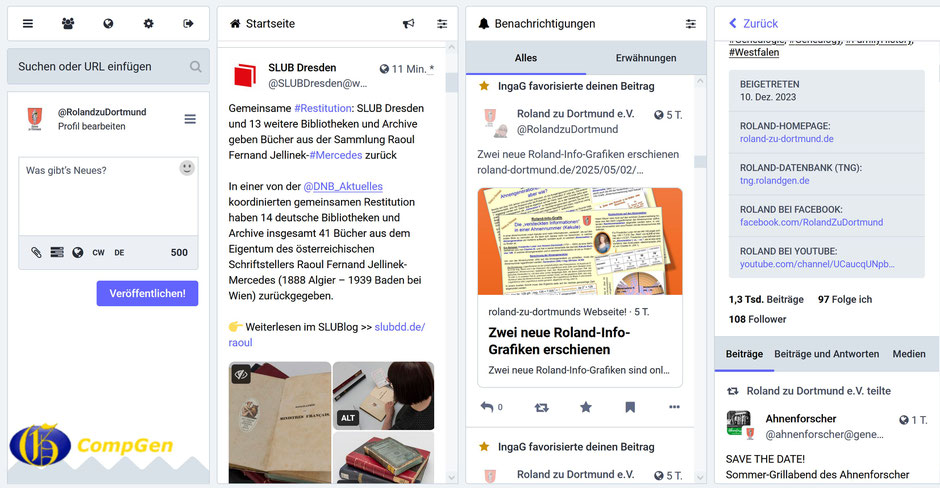940x488 pixels.
Task: Open Startseite column settings sliders
Action: 442,23
